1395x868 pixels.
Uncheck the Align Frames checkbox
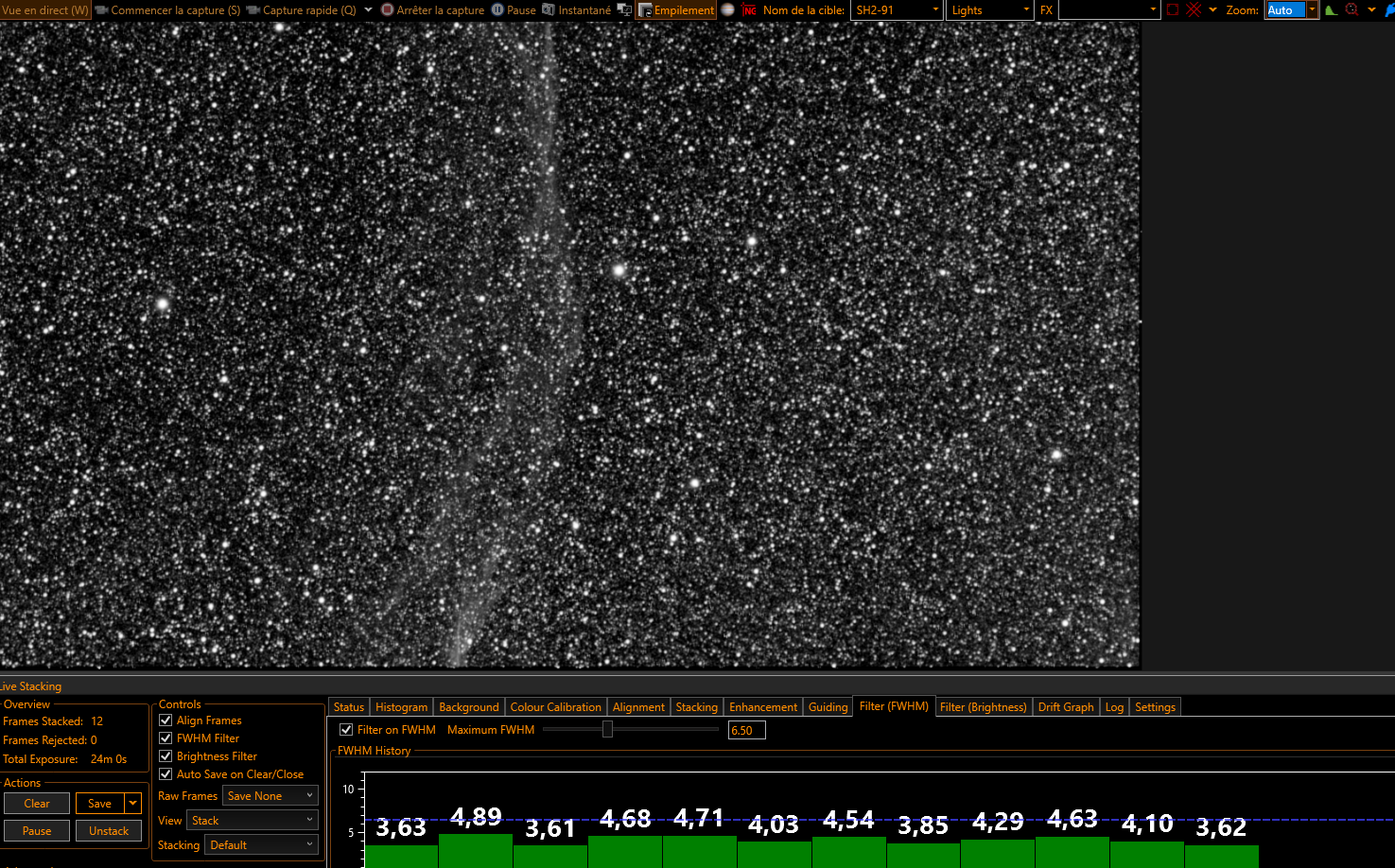(166, 720)
